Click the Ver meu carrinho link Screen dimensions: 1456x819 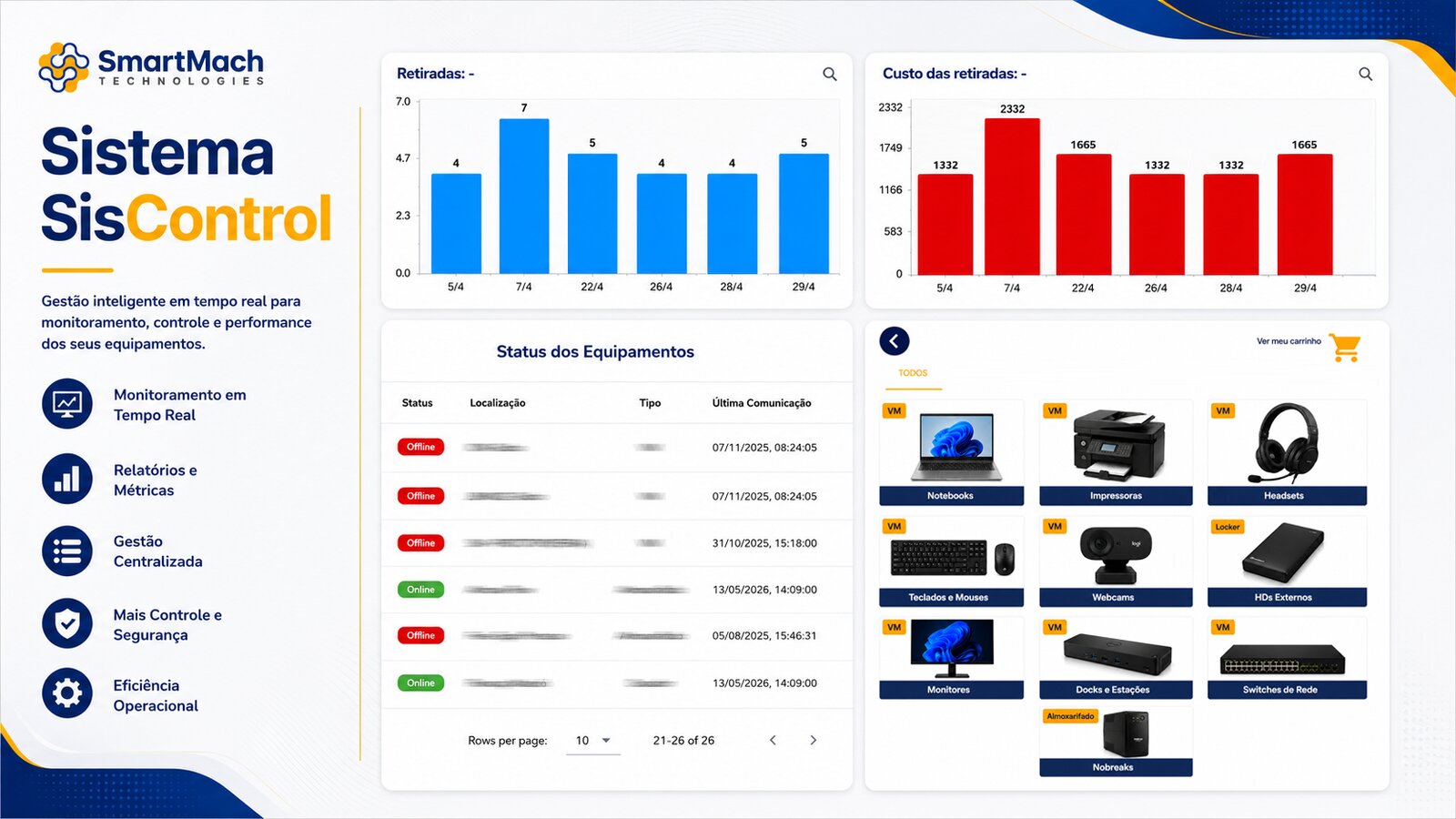coord(1289,341)
